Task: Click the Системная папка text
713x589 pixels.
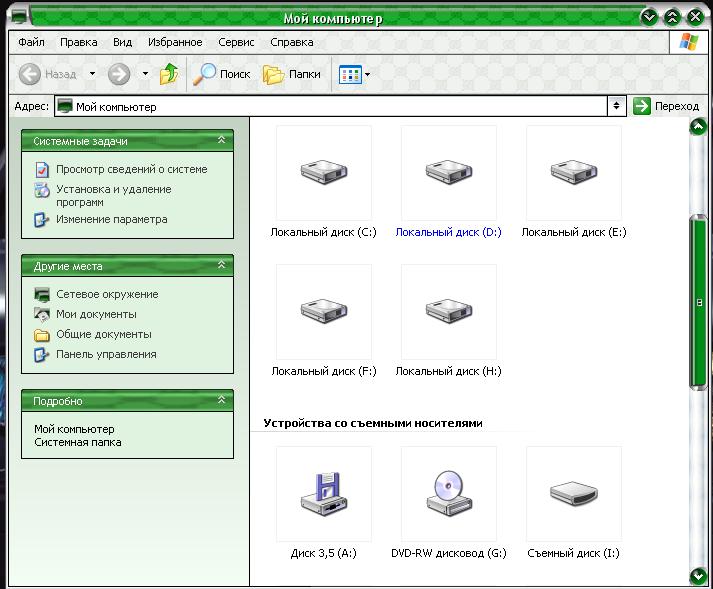Action: coord(78,442)
